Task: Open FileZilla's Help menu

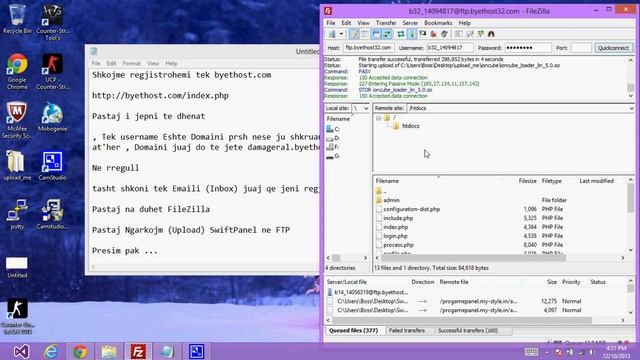Action: [x=464, y=23]
